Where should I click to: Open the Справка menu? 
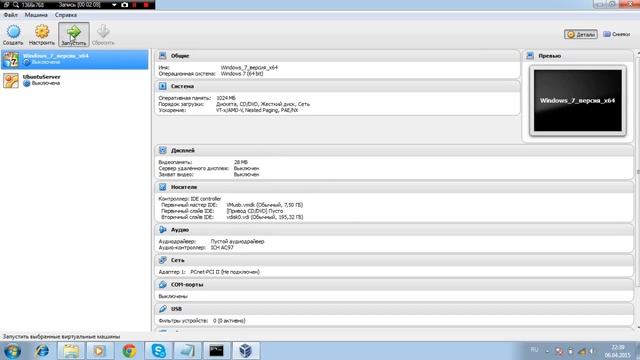[x=66, y=15]
